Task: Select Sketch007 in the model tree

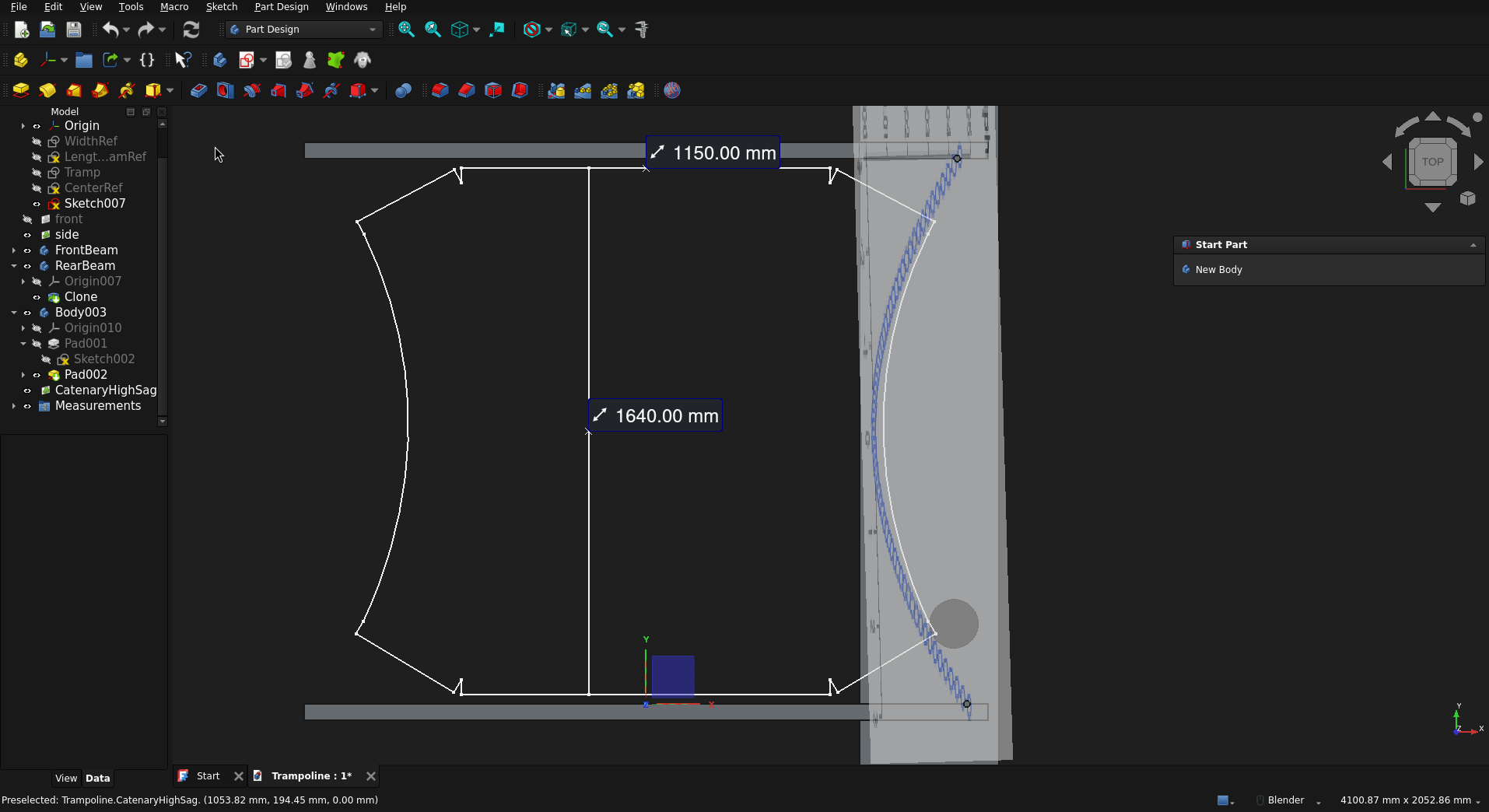Action: [95, 204]
